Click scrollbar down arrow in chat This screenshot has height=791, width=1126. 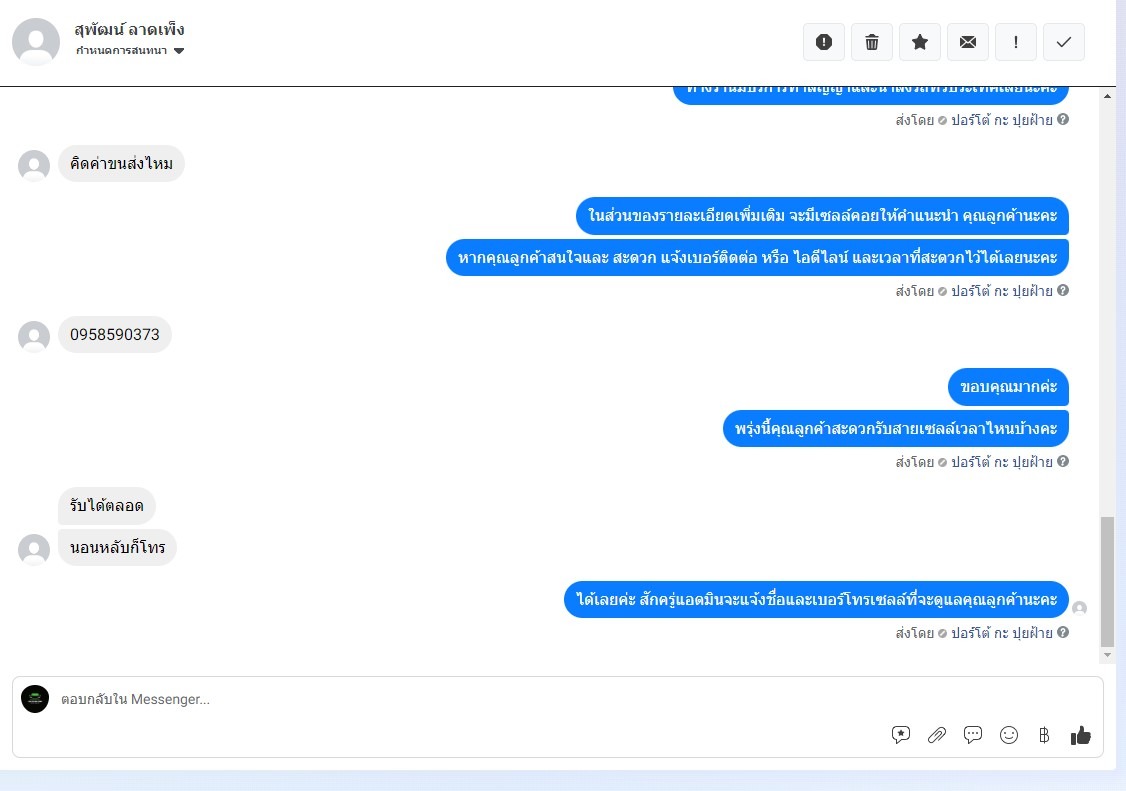(1107, 654)
